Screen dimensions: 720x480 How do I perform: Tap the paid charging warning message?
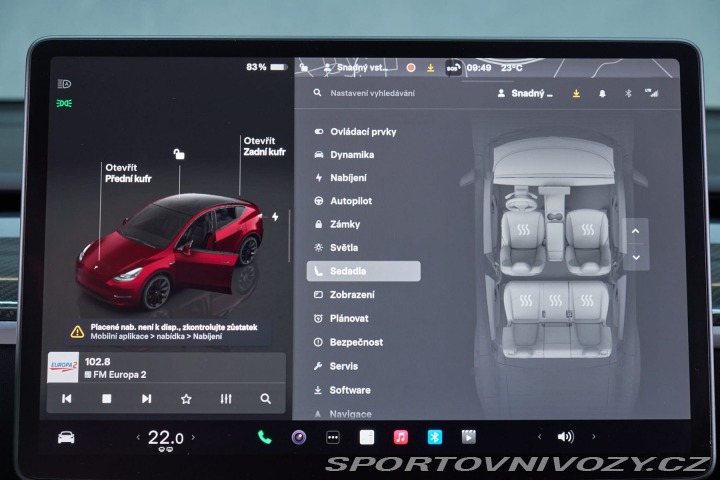click(x=170, y=331)
